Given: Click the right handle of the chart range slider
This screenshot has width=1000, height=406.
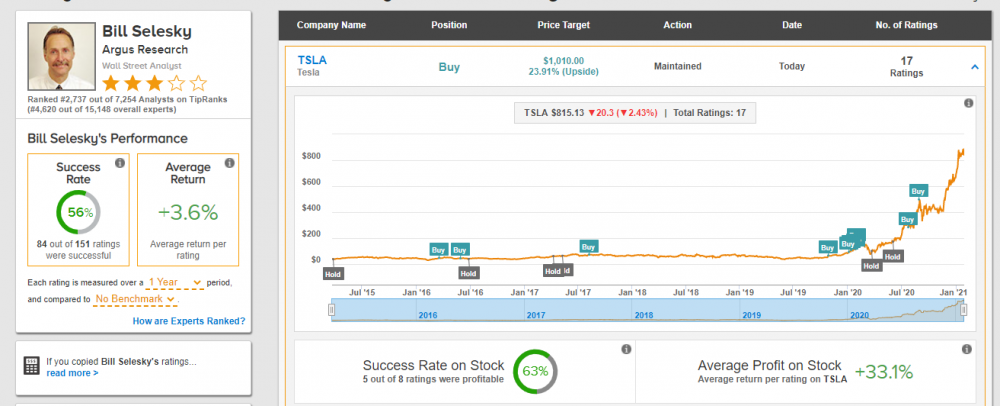Looking at the screenshot, I should pyautogui.click(x=963, y=311).
